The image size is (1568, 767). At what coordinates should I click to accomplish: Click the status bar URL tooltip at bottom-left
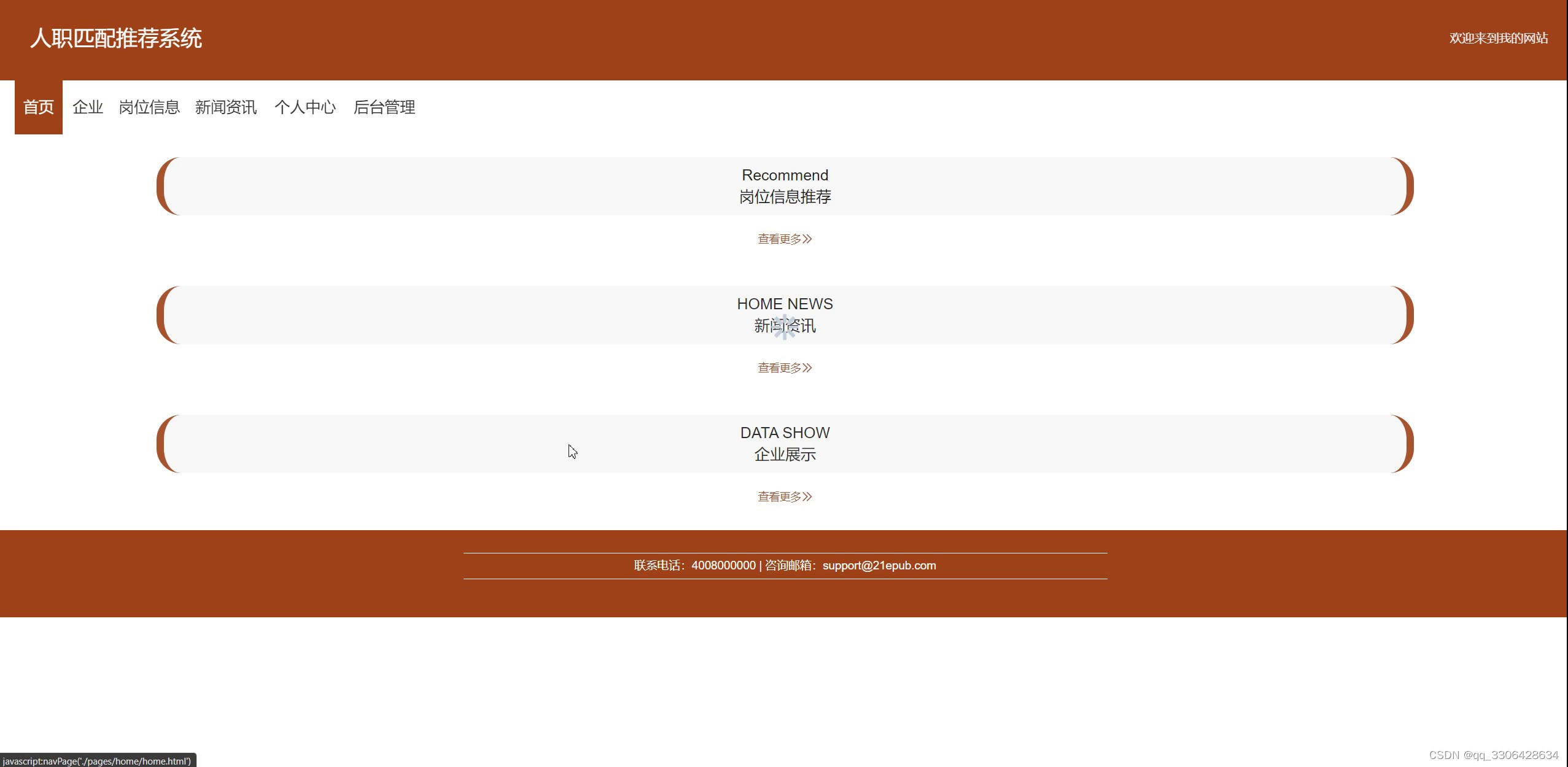[97, 761]
